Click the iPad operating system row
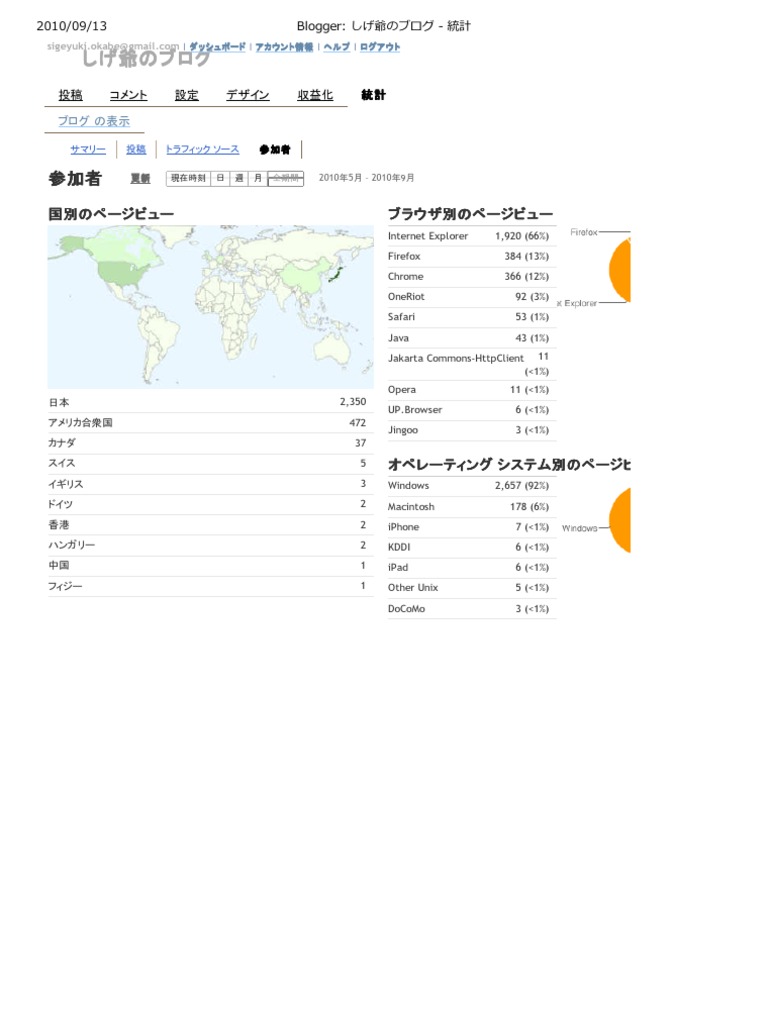This screenshot has height=1024, width=768. [472, 568]
